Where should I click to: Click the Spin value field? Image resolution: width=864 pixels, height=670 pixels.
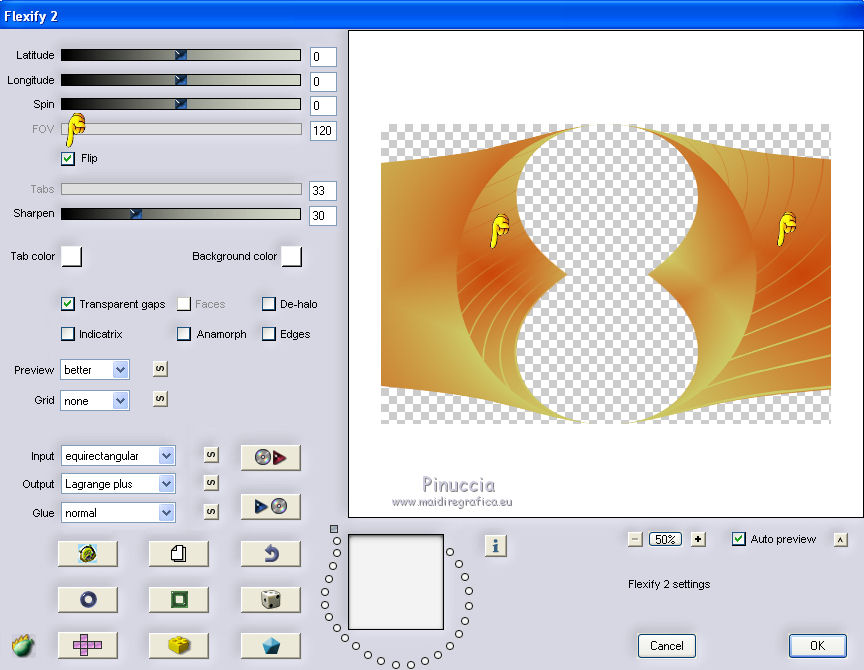pyautogui.click(x=323, y=106)
